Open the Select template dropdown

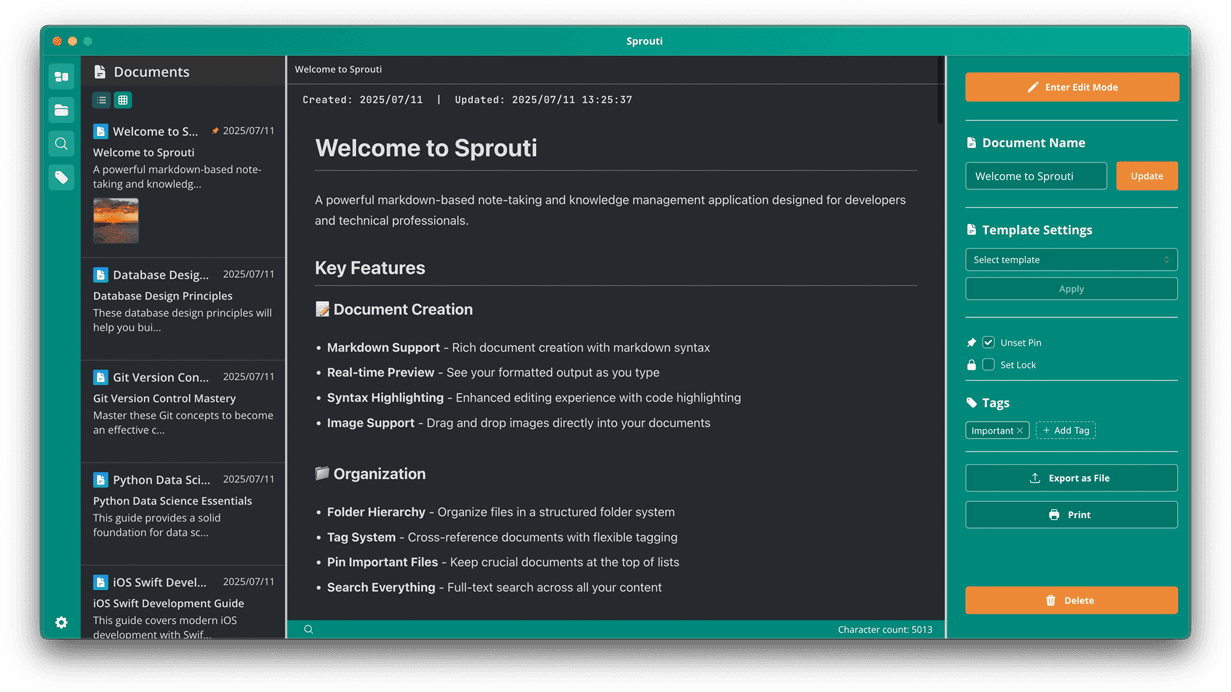pos(1072,260)
